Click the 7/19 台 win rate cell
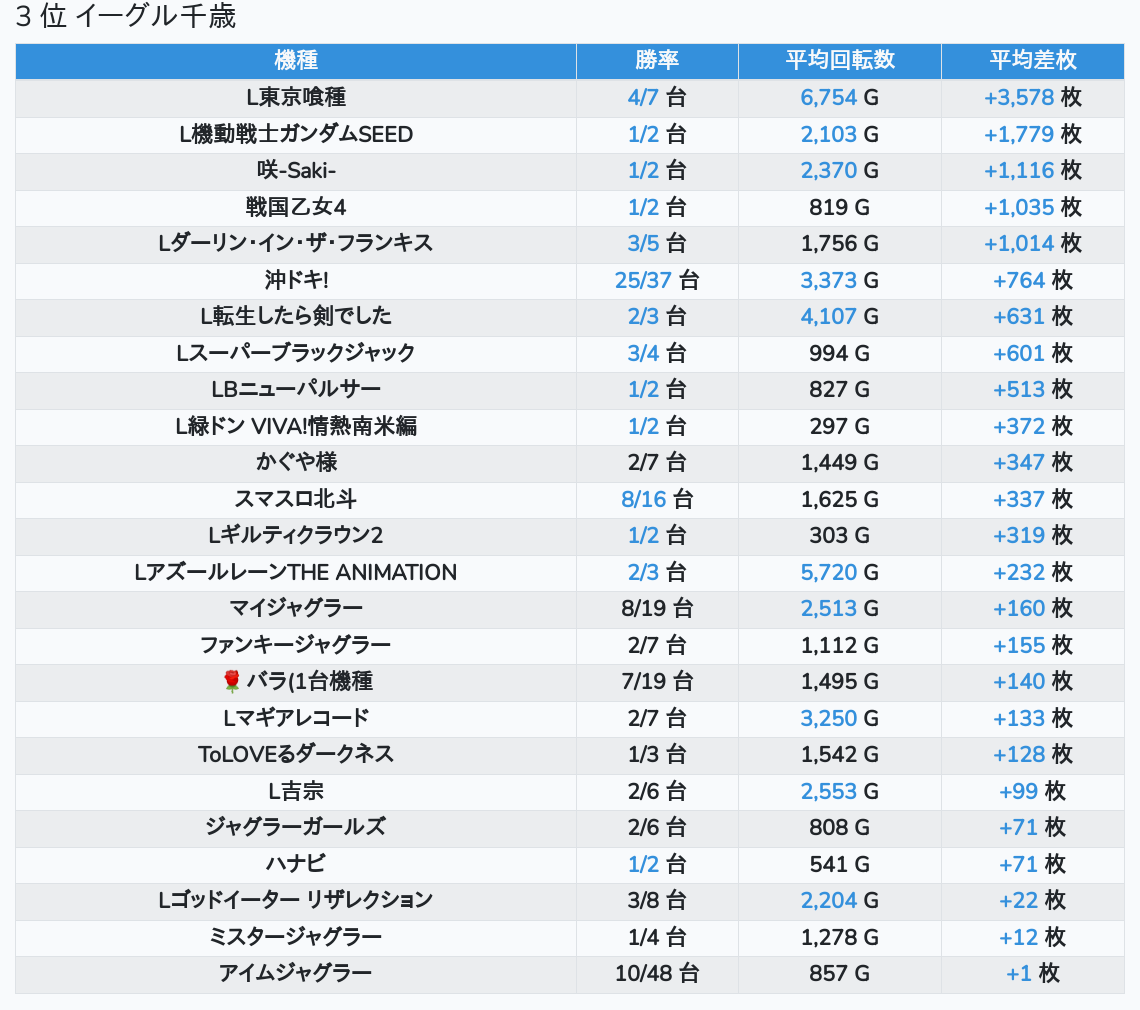This screenshot has width=1140, height=1010. 657,681
